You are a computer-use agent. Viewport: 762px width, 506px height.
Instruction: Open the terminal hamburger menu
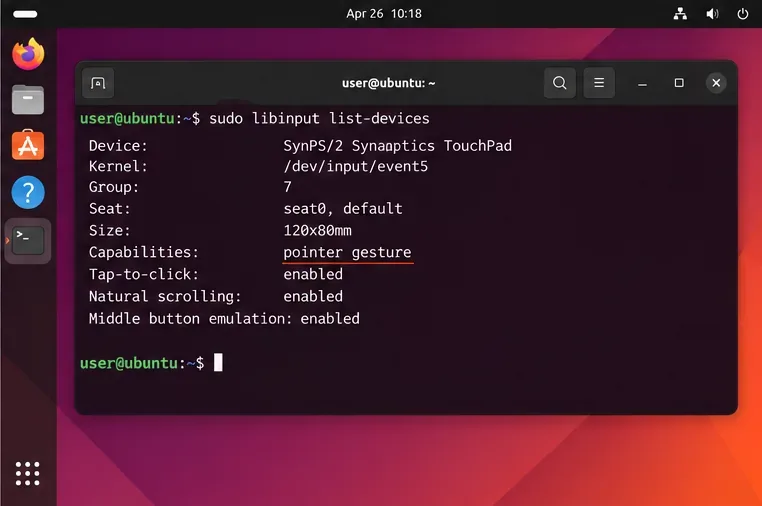599,83
